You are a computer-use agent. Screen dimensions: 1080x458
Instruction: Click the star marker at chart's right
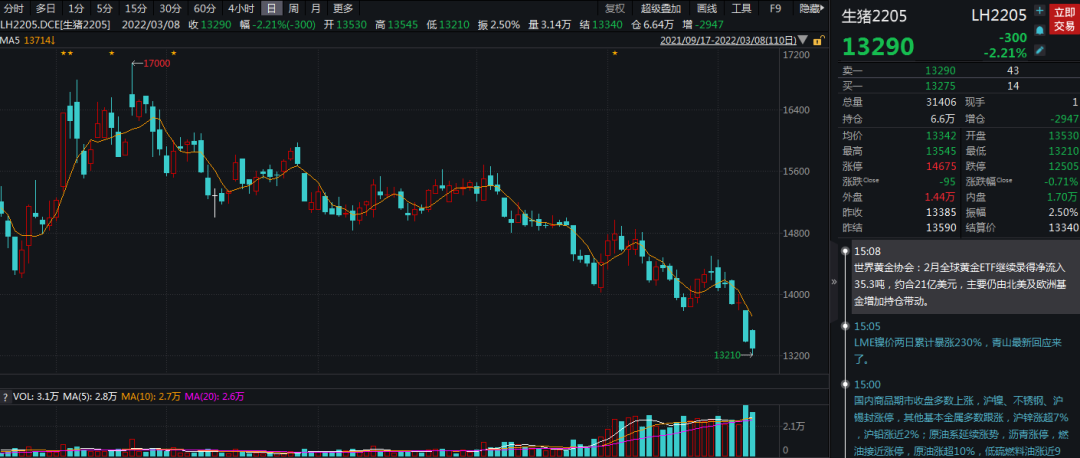(614, 53)
